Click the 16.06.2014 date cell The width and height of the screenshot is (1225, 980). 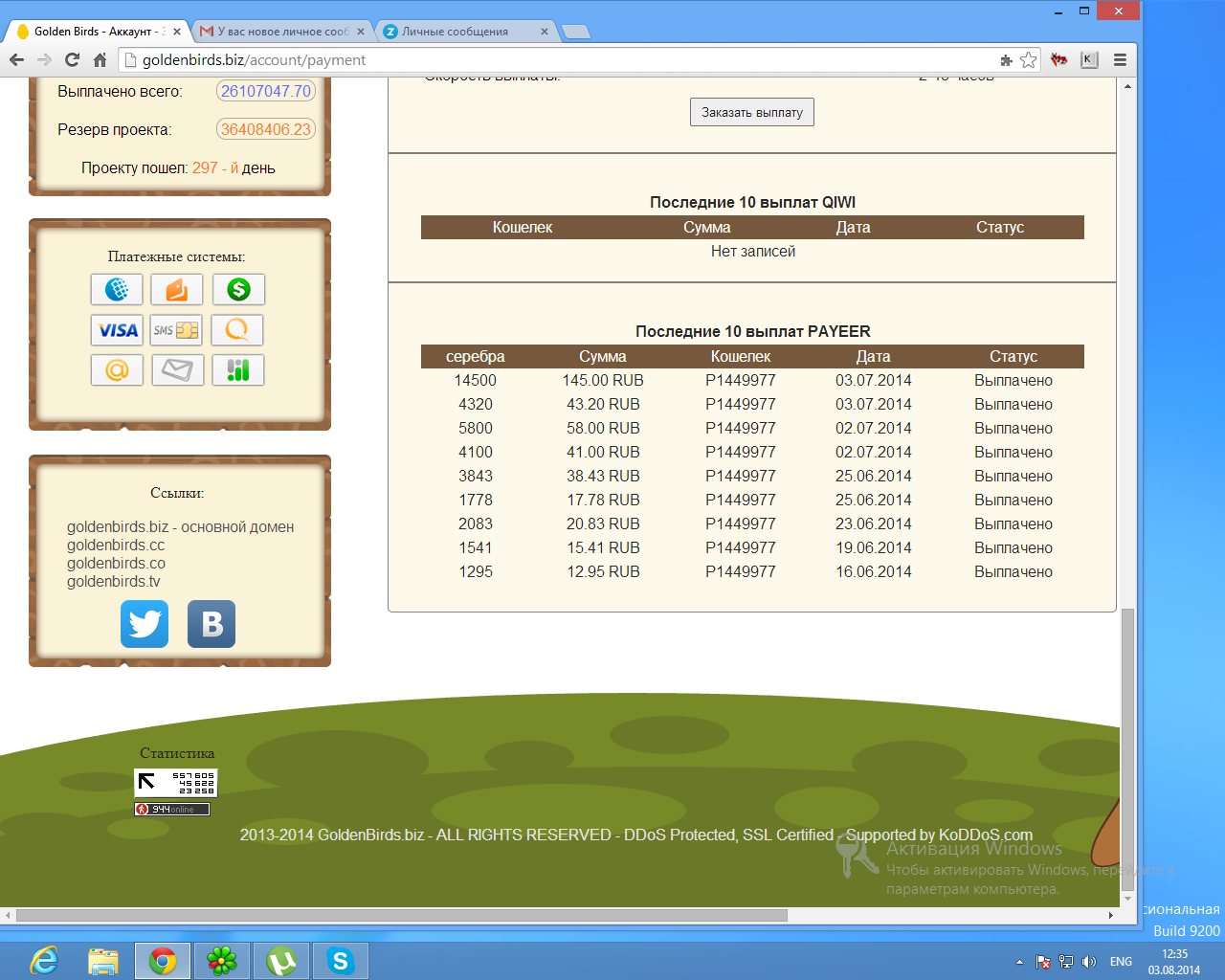coord(874,572)
